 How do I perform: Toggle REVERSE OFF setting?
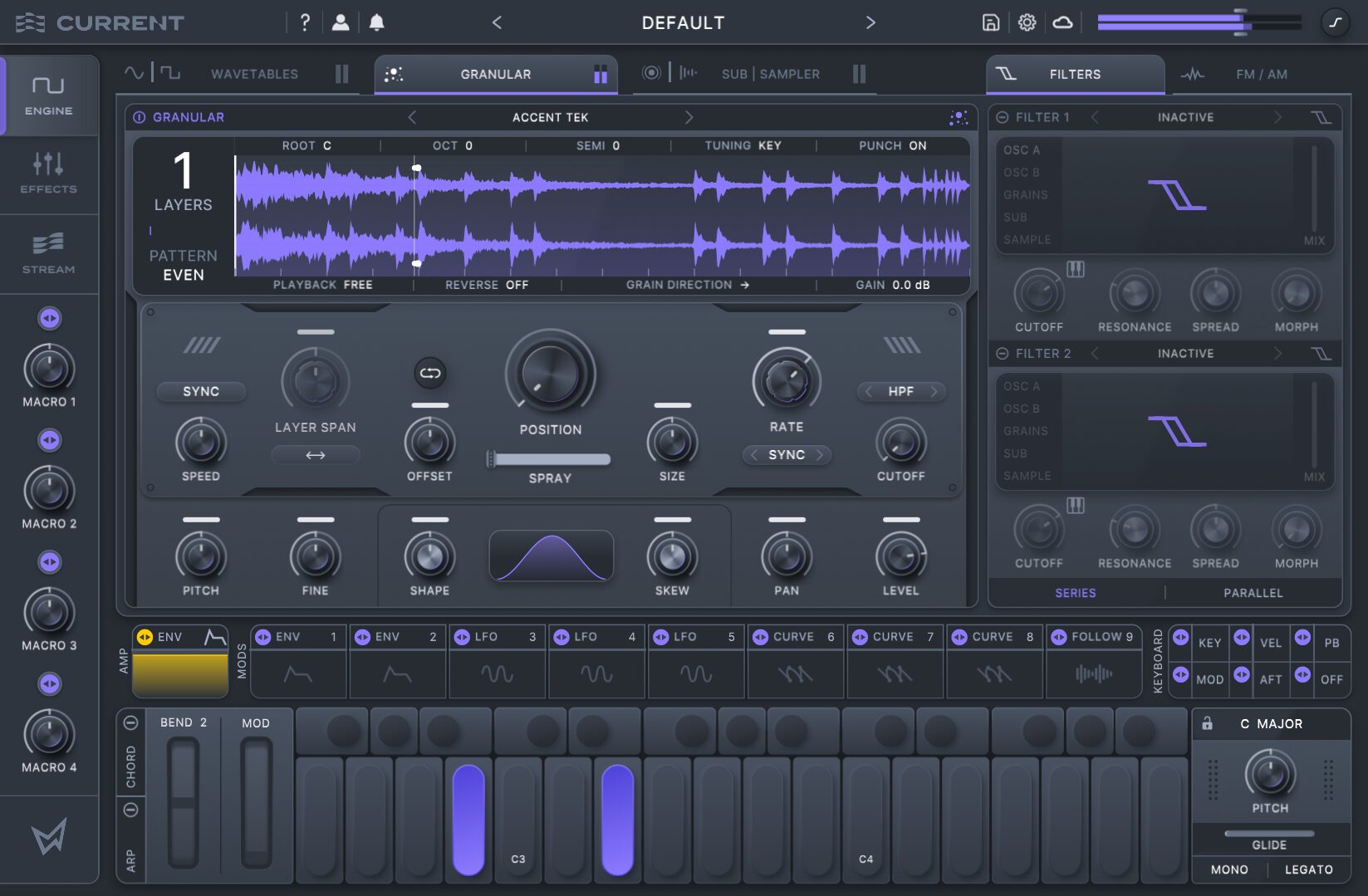pos(487,285)
